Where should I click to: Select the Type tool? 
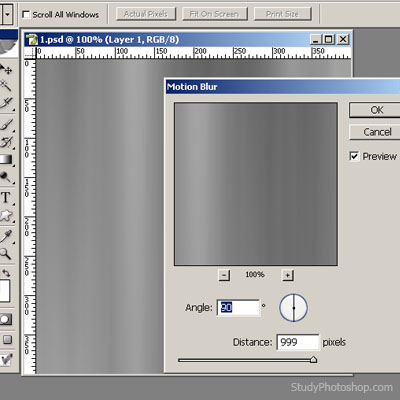click(x=5, y=198)
